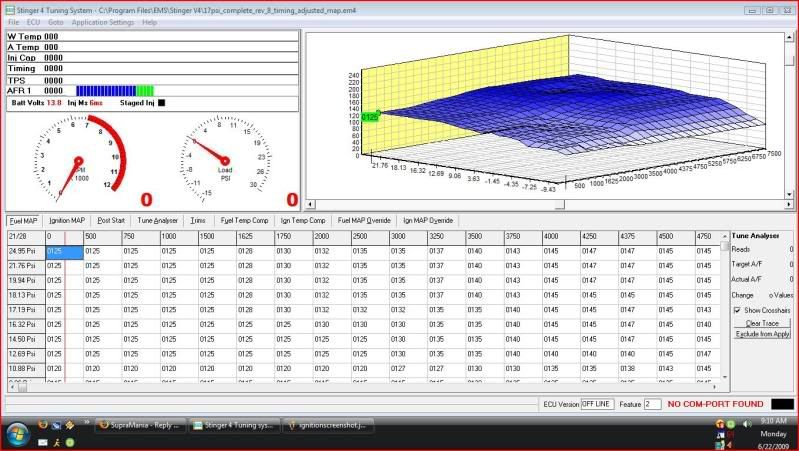Select the 0128 cell in 24.95 Psi row

click(255, 251)
